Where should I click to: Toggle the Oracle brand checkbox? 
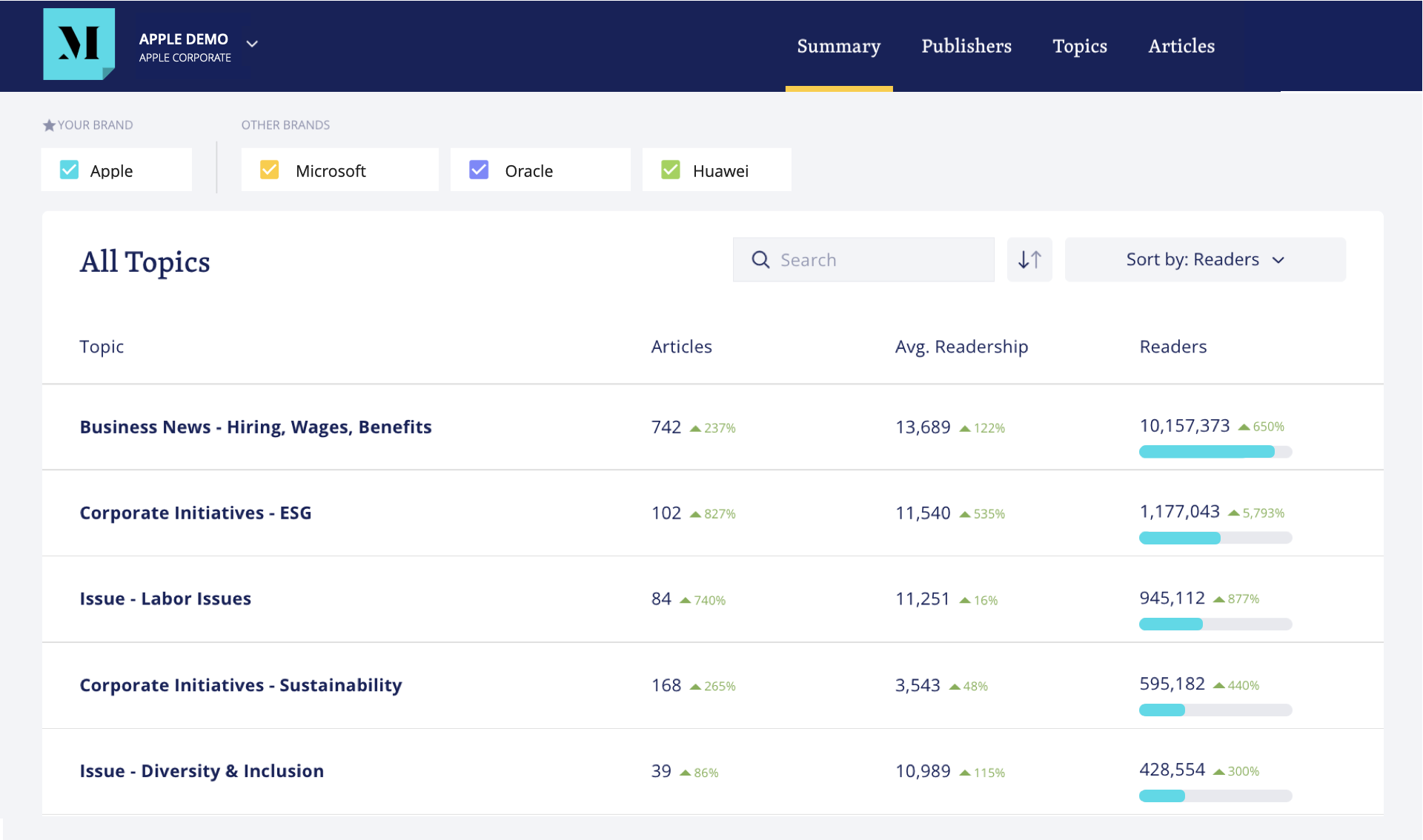pos(479,170)
